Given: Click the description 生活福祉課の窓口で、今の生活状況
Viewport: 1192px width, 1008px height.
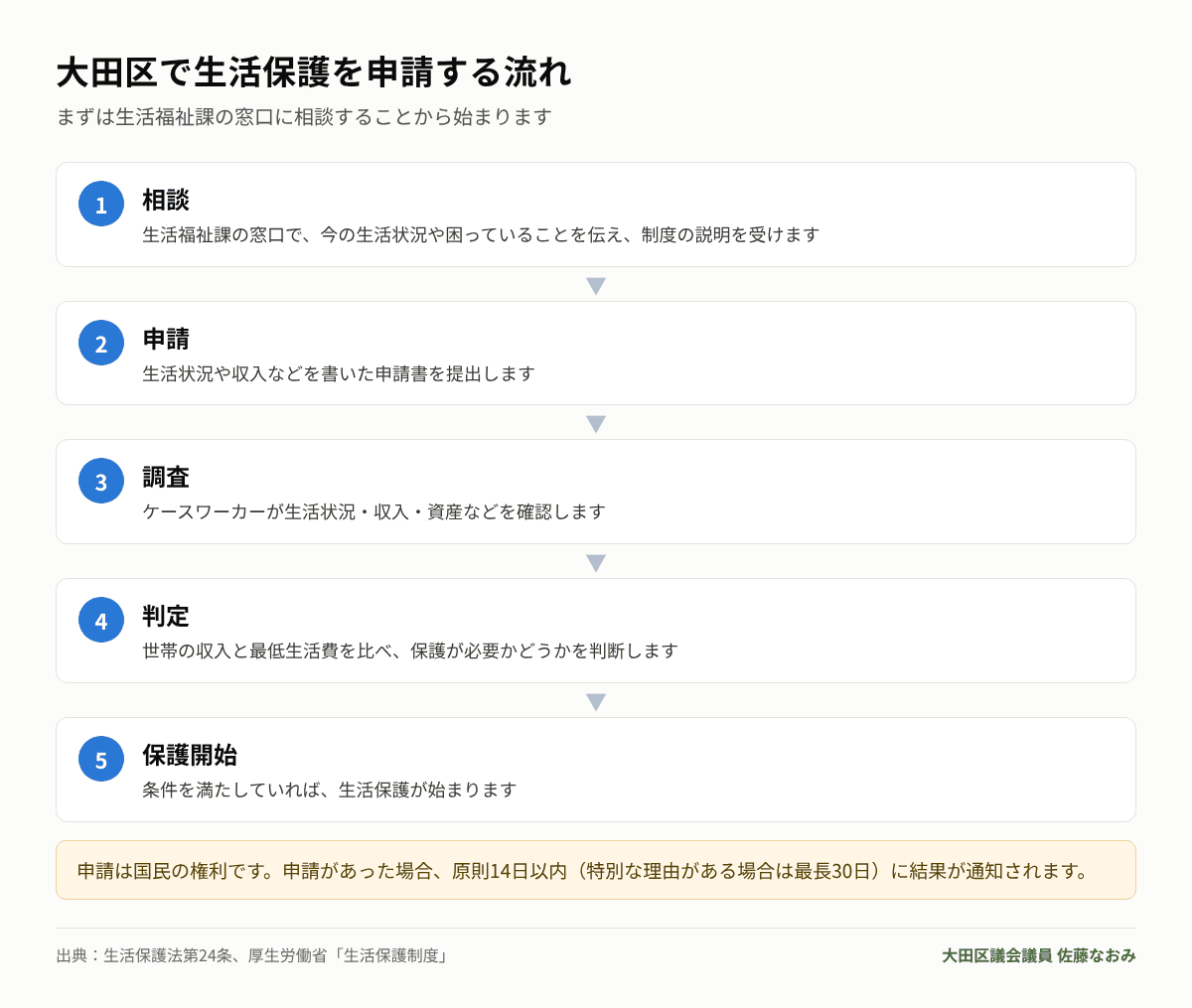Looking at the screenshot, I should coord(481,234).
